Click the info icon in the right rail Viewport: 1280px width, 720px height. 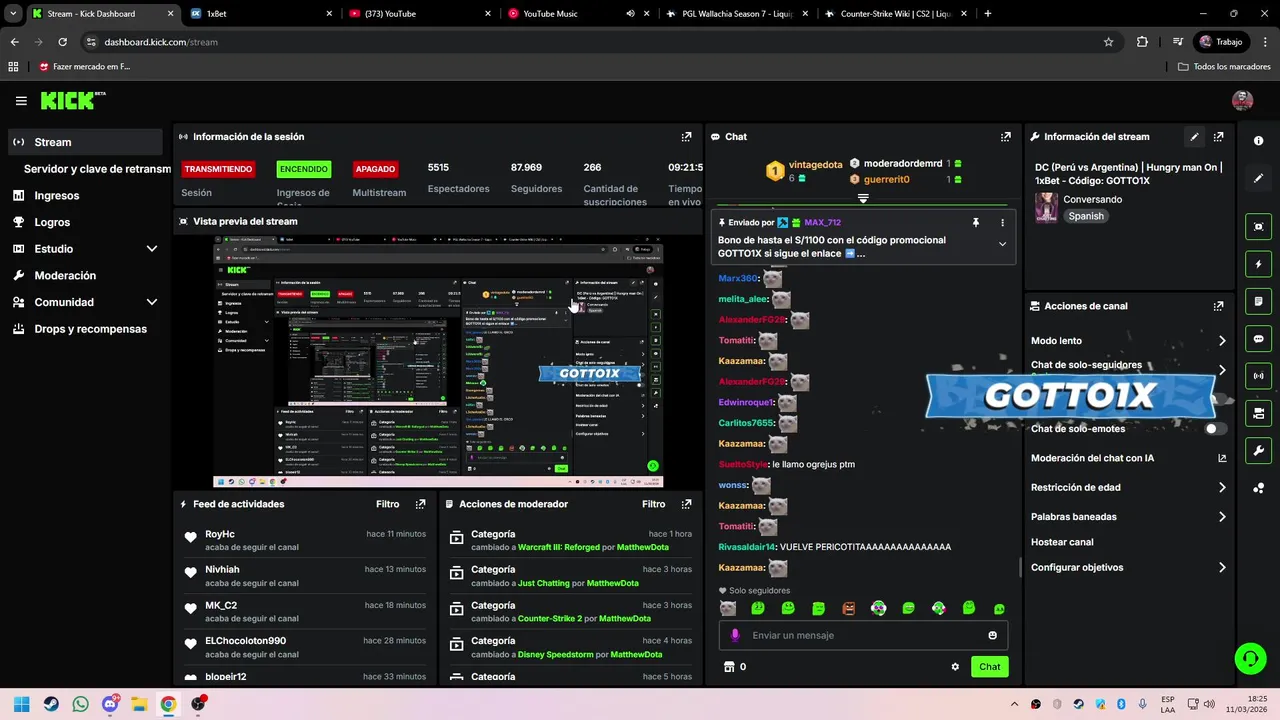[1258, 141]
